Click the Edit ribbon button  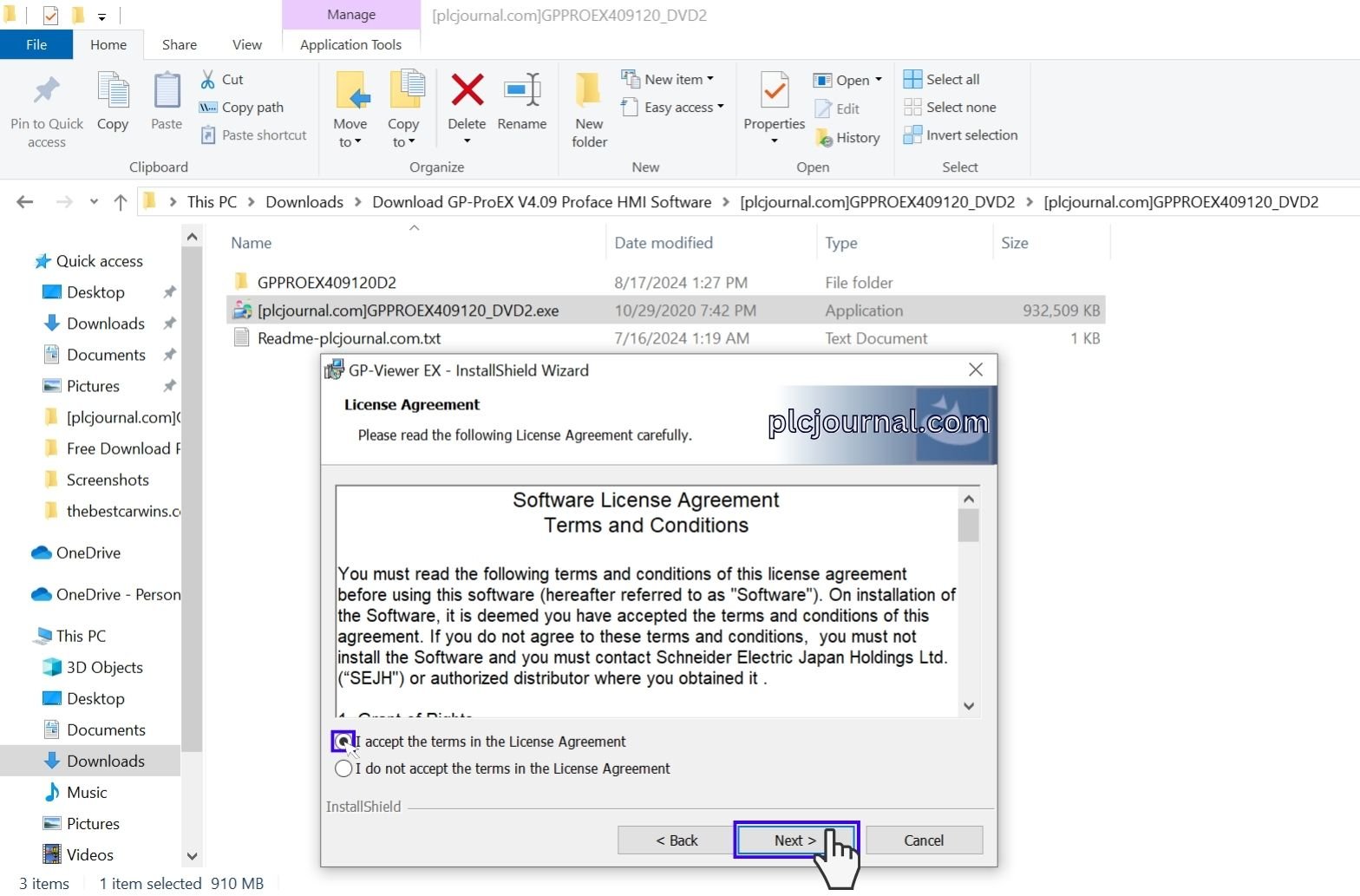click(x=837, y=109)
